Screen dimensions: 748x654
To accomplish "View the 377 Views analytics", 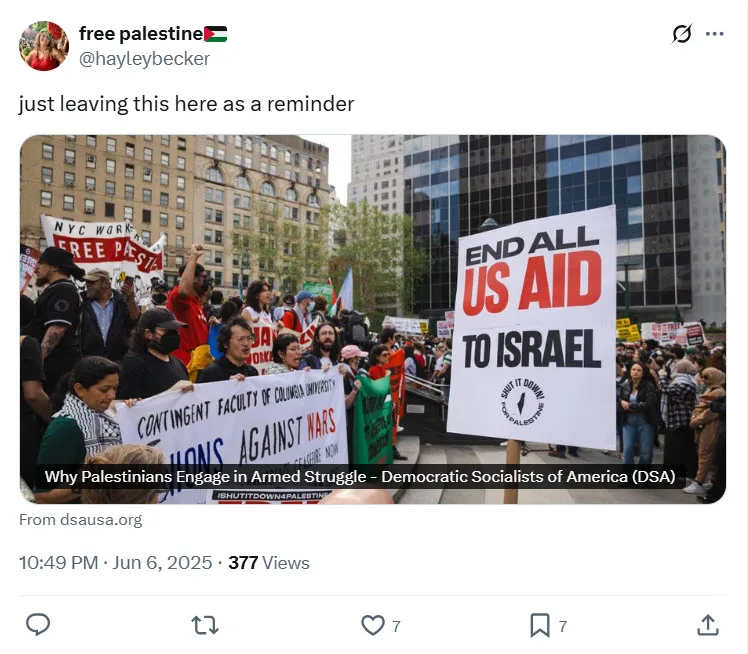I will [x=269, y=563].
